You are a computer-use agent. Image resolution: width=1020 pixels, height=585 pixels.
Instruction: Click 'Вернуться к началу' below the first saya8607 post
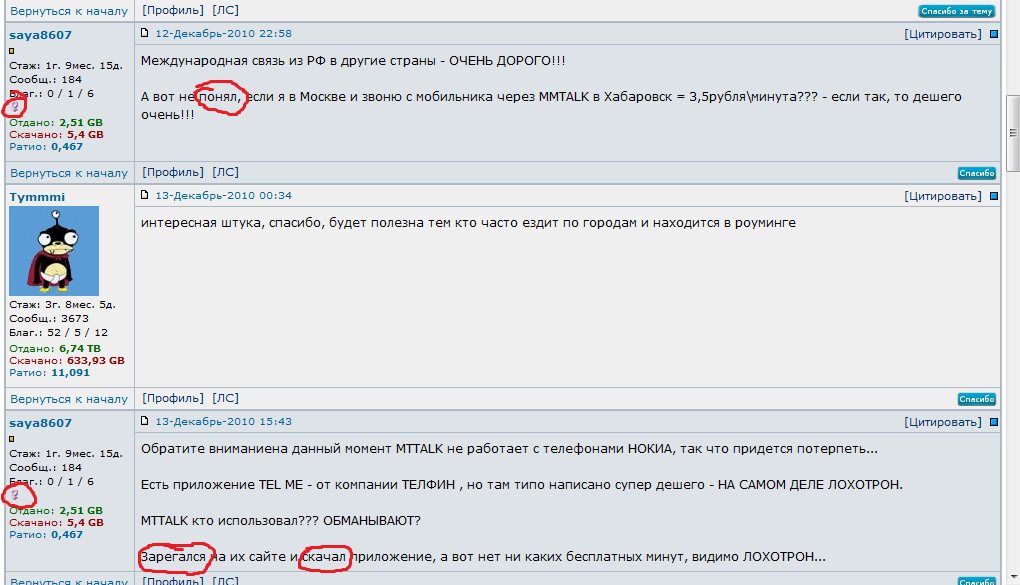[x=69, y=173]
